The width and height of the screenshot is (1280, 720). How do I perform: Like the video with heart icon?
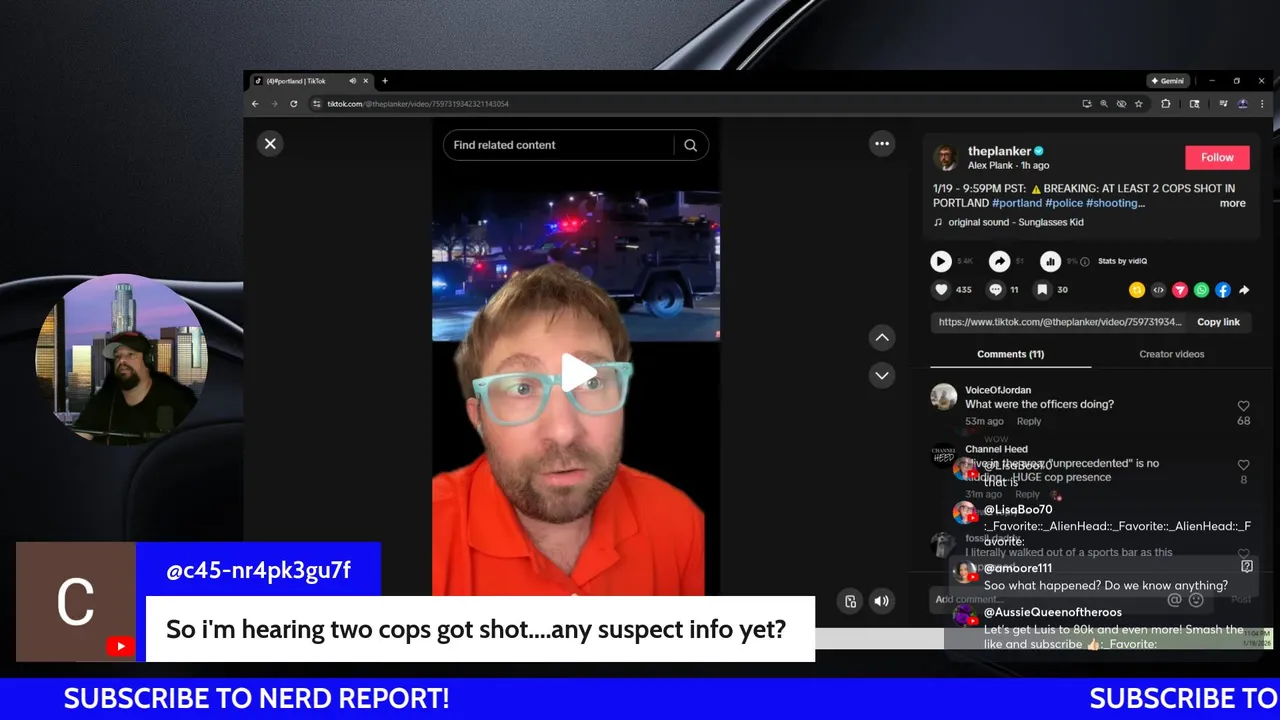coord(941,290)
